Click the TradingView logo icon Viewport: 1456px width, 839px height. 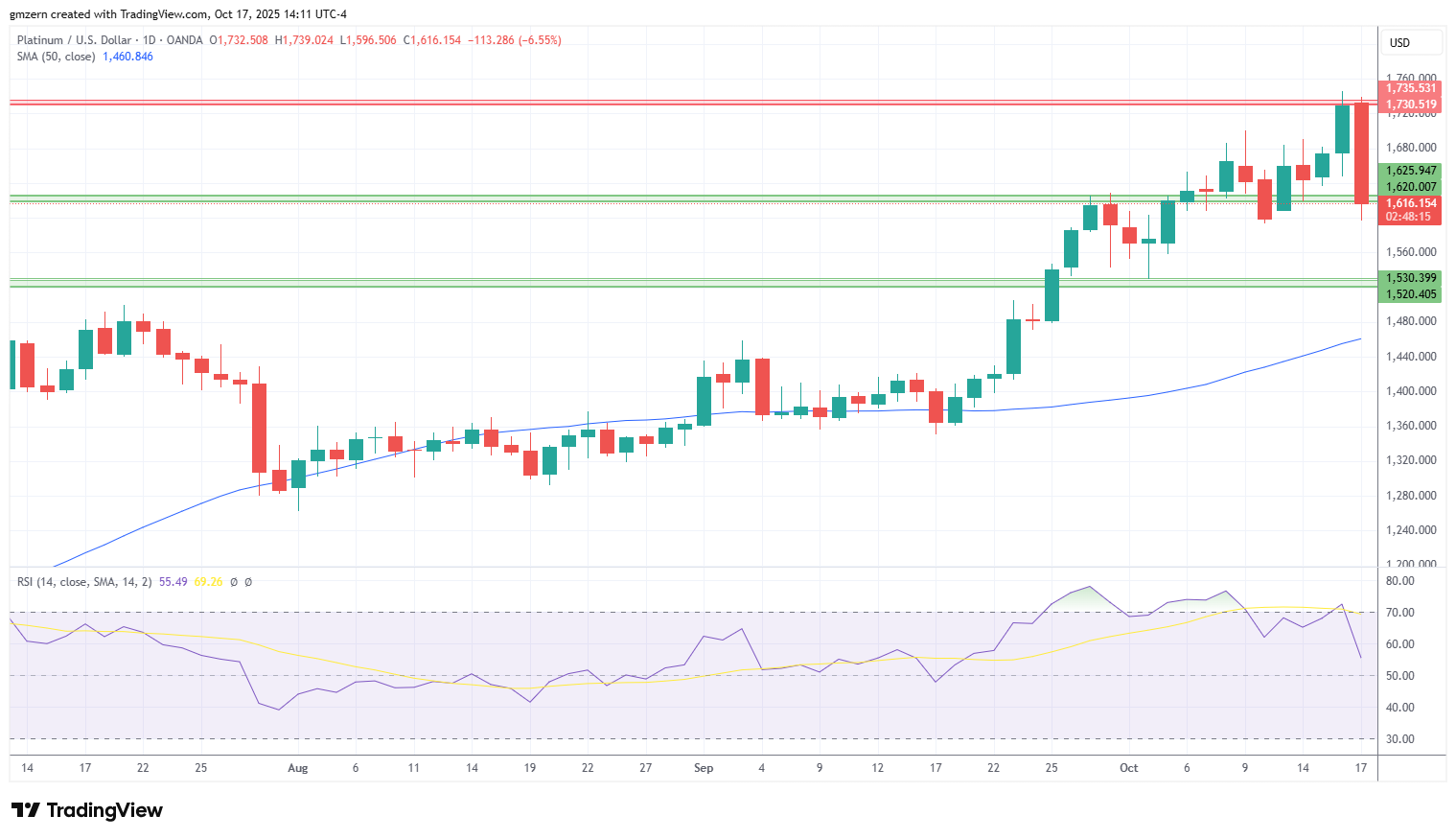[26, 810]
